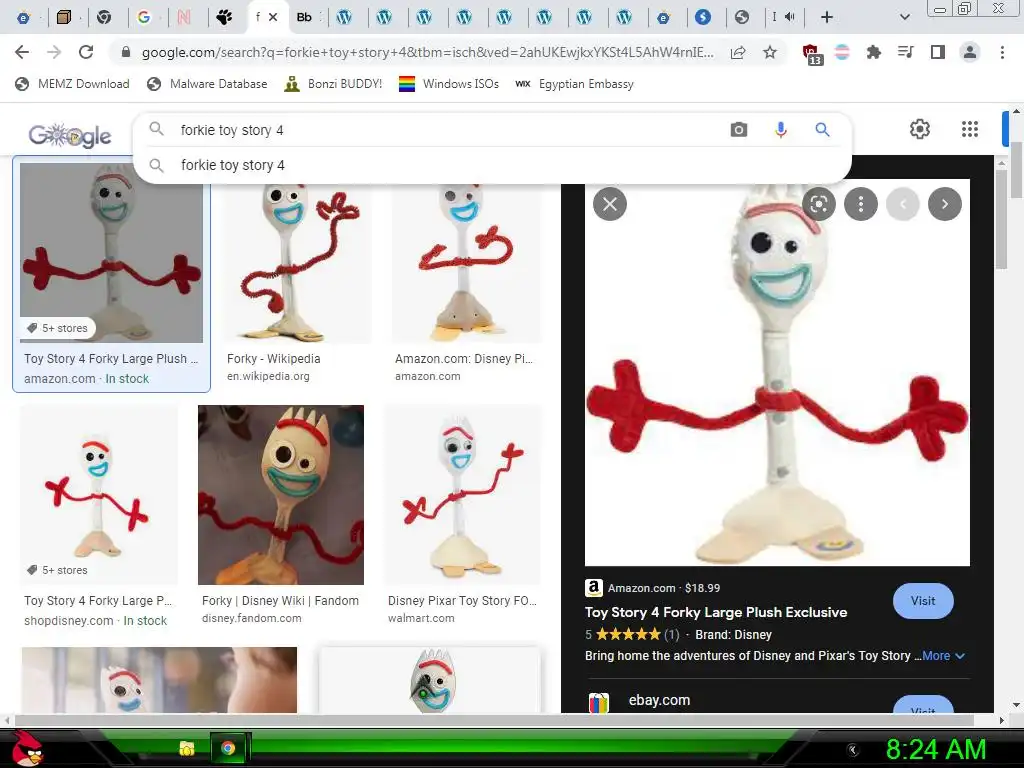Switch to the Bb tab
This screenshot has height=768, width=1024.
tap(304, 18)
